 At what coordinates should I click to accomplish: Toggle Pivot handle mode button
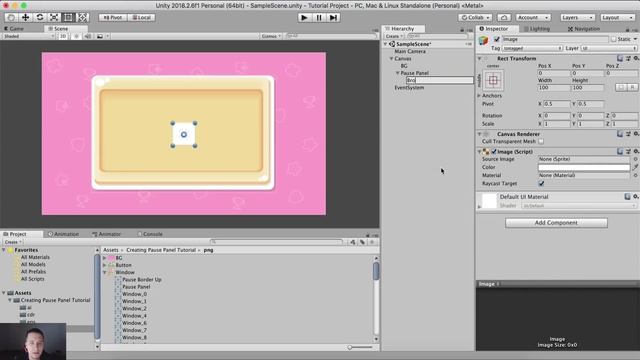[x=113, y=18]
